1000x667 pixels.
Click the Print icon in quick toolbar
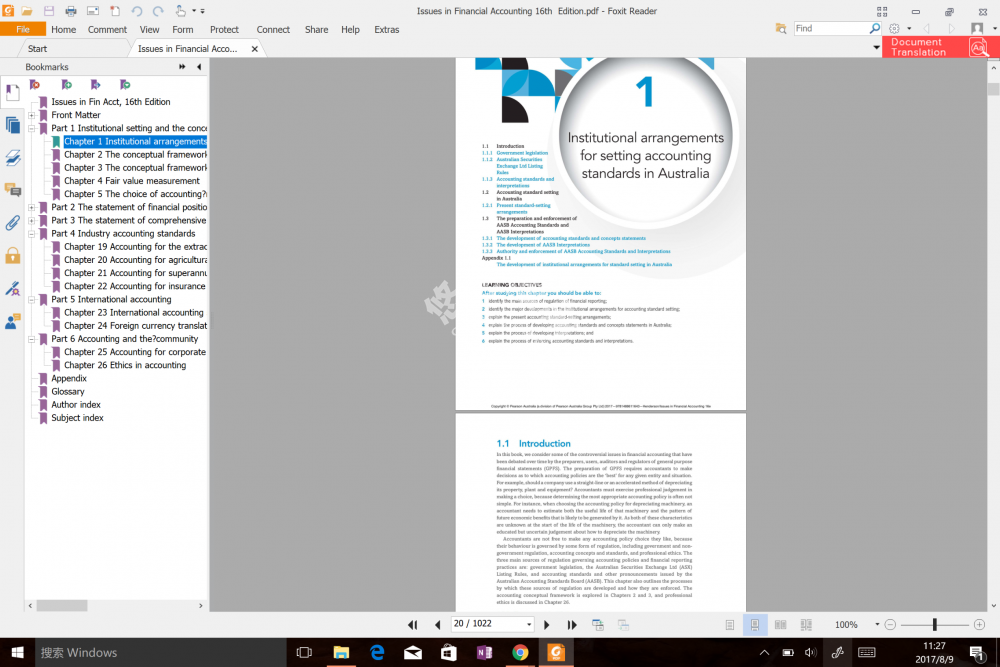tap(71, 11)
